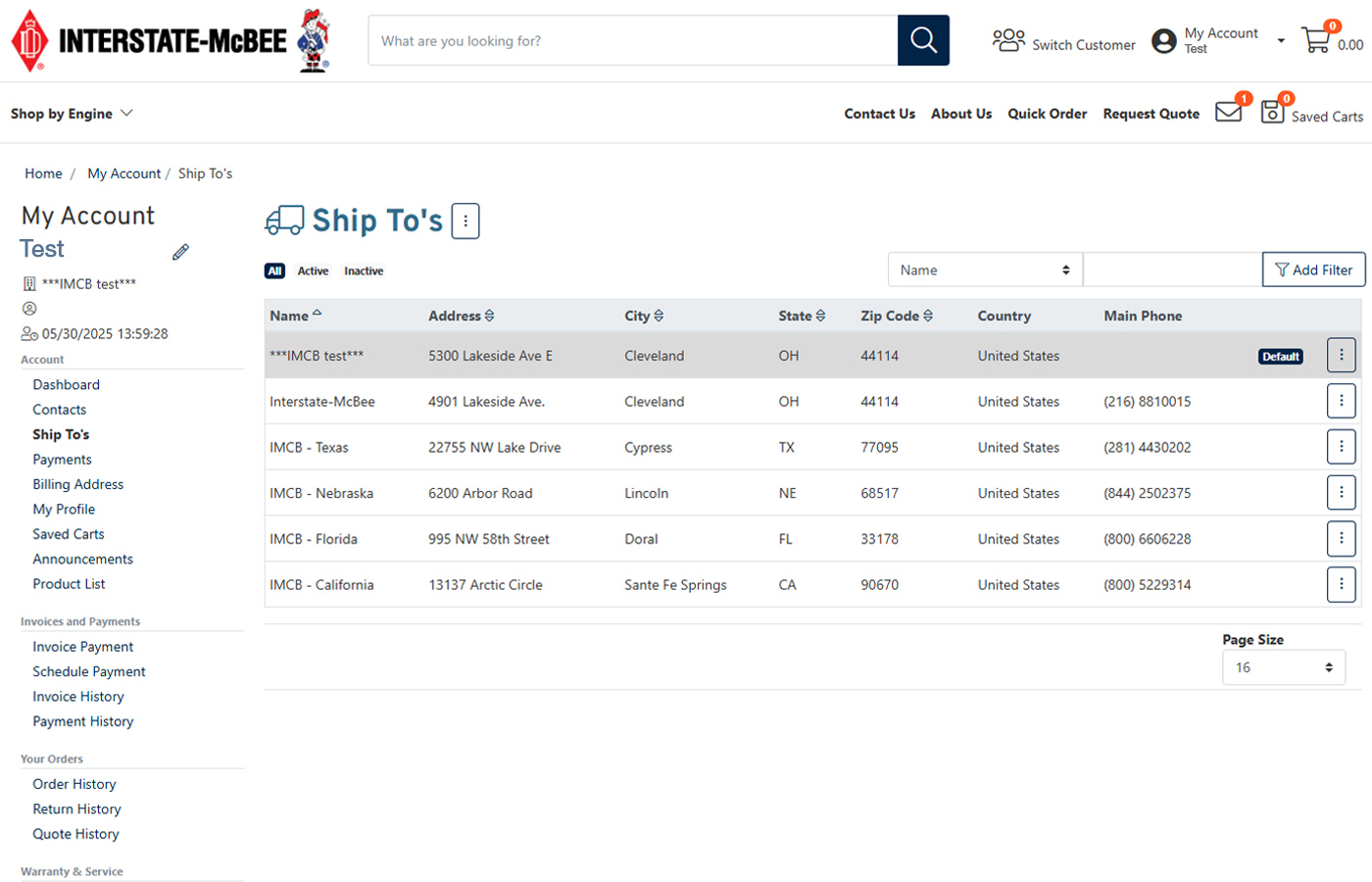
Task: Click the product search input field
Action: (633, 40)
